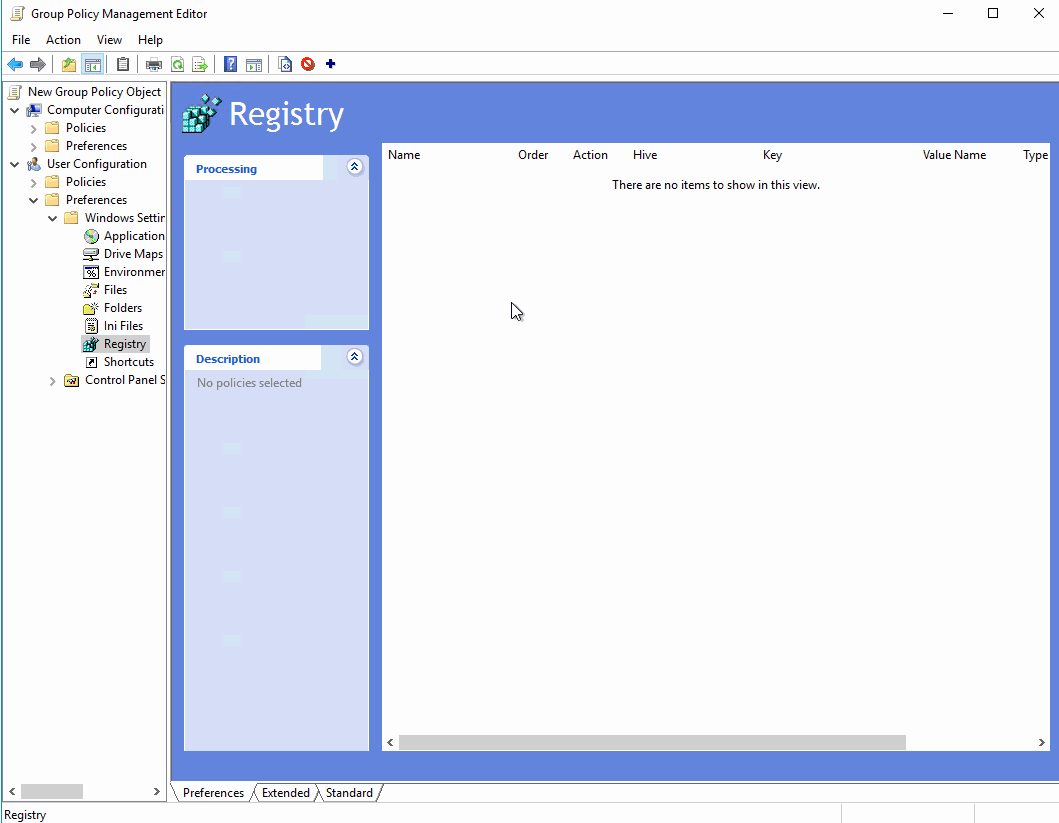Select the Environment node icon
Viewport: 1059px width, 823px height.
[91, 272]
